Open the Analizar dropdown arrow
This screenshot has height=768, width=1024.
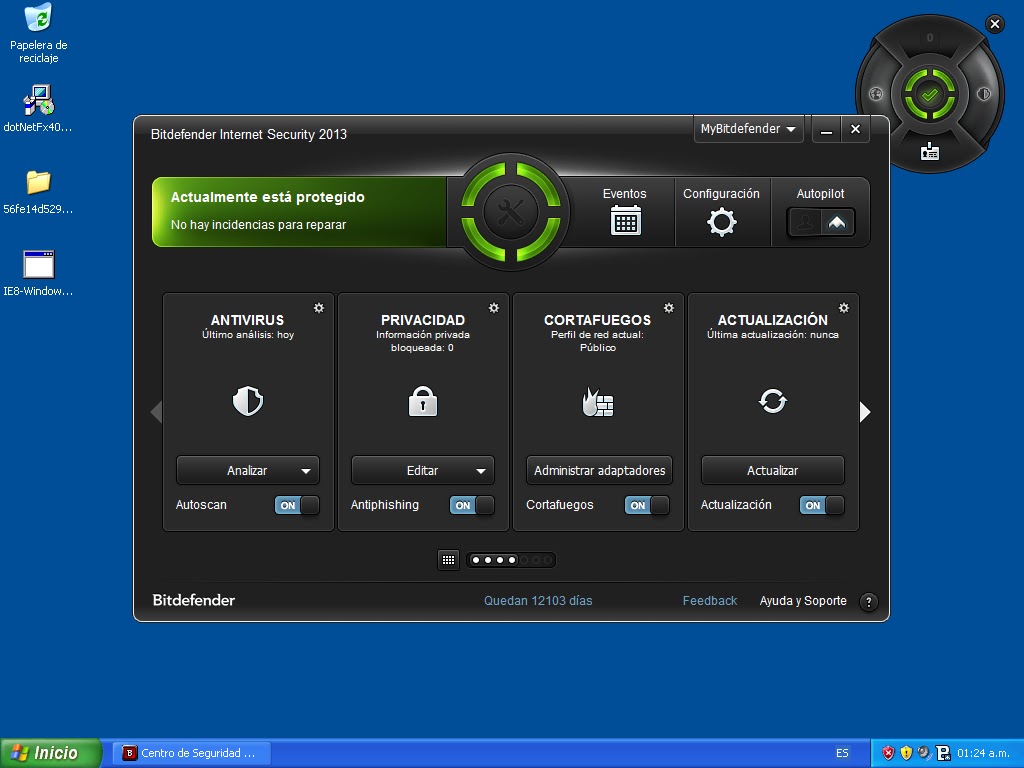tap(306, 471)
